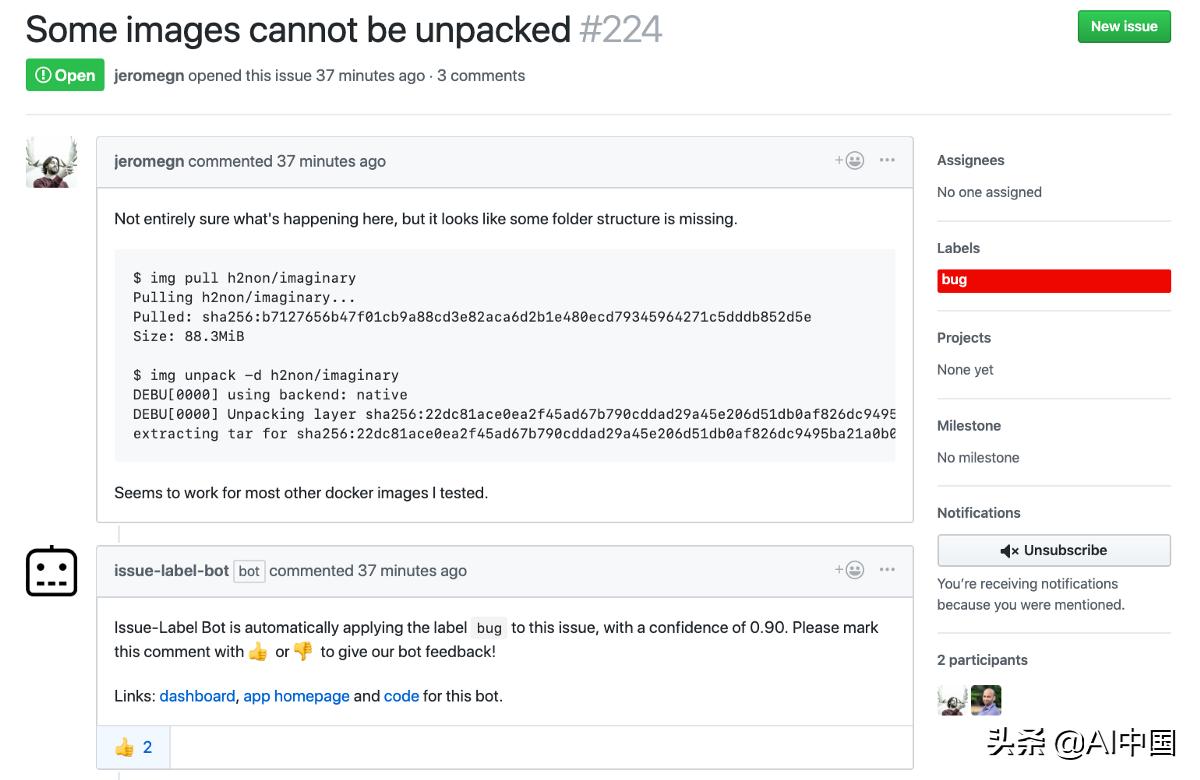Click the green Open status badge

[65, 75]
